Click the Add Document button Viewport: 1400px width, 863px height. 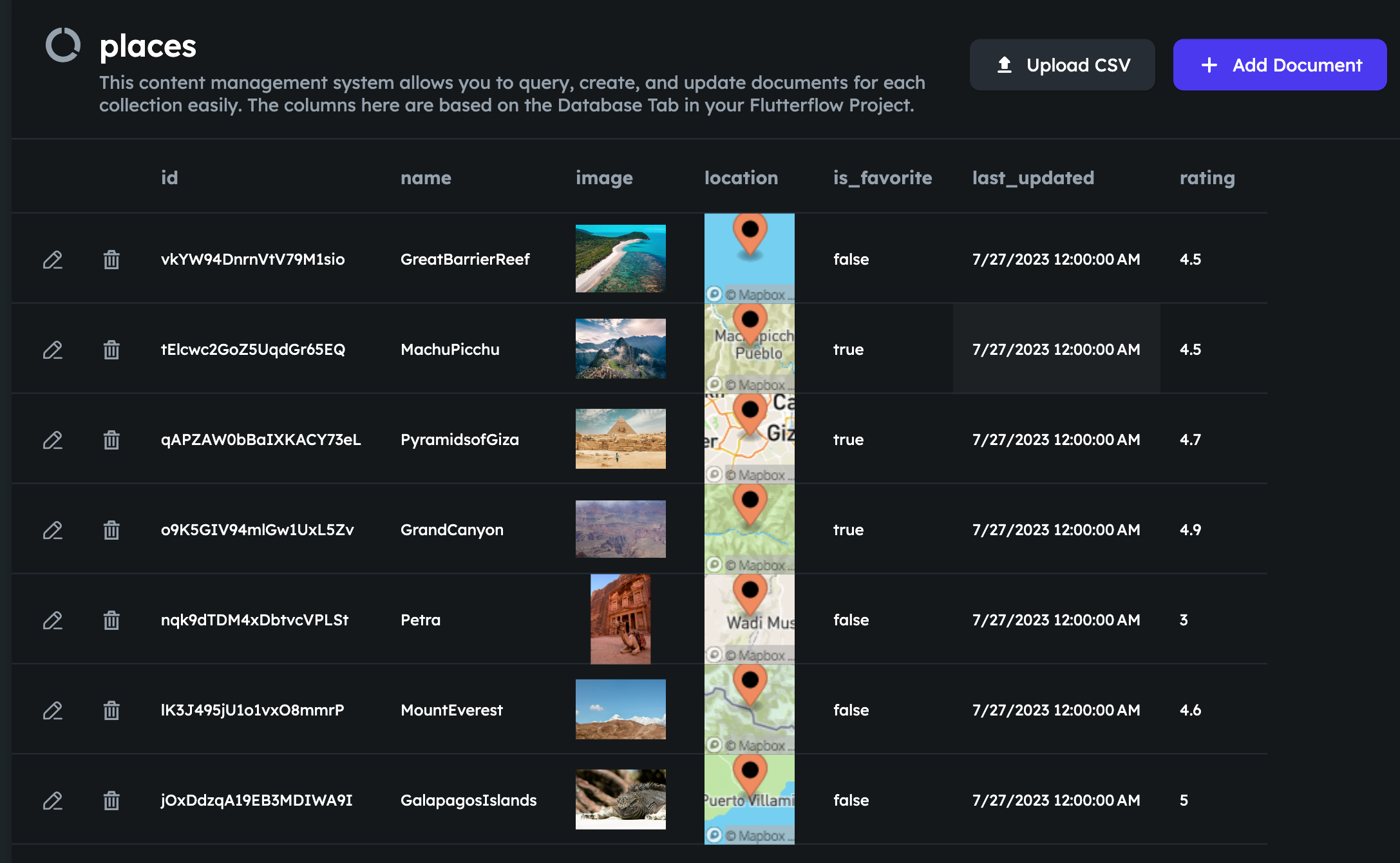1279,65
